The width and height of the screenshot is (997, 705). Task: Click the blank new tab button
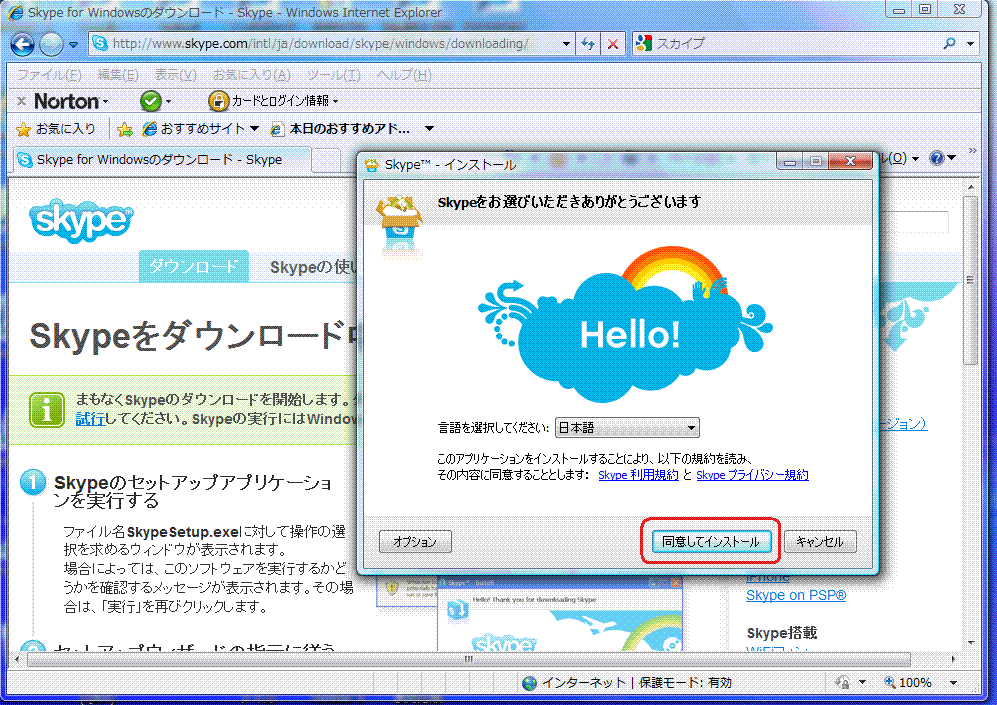tap(327, 160)
